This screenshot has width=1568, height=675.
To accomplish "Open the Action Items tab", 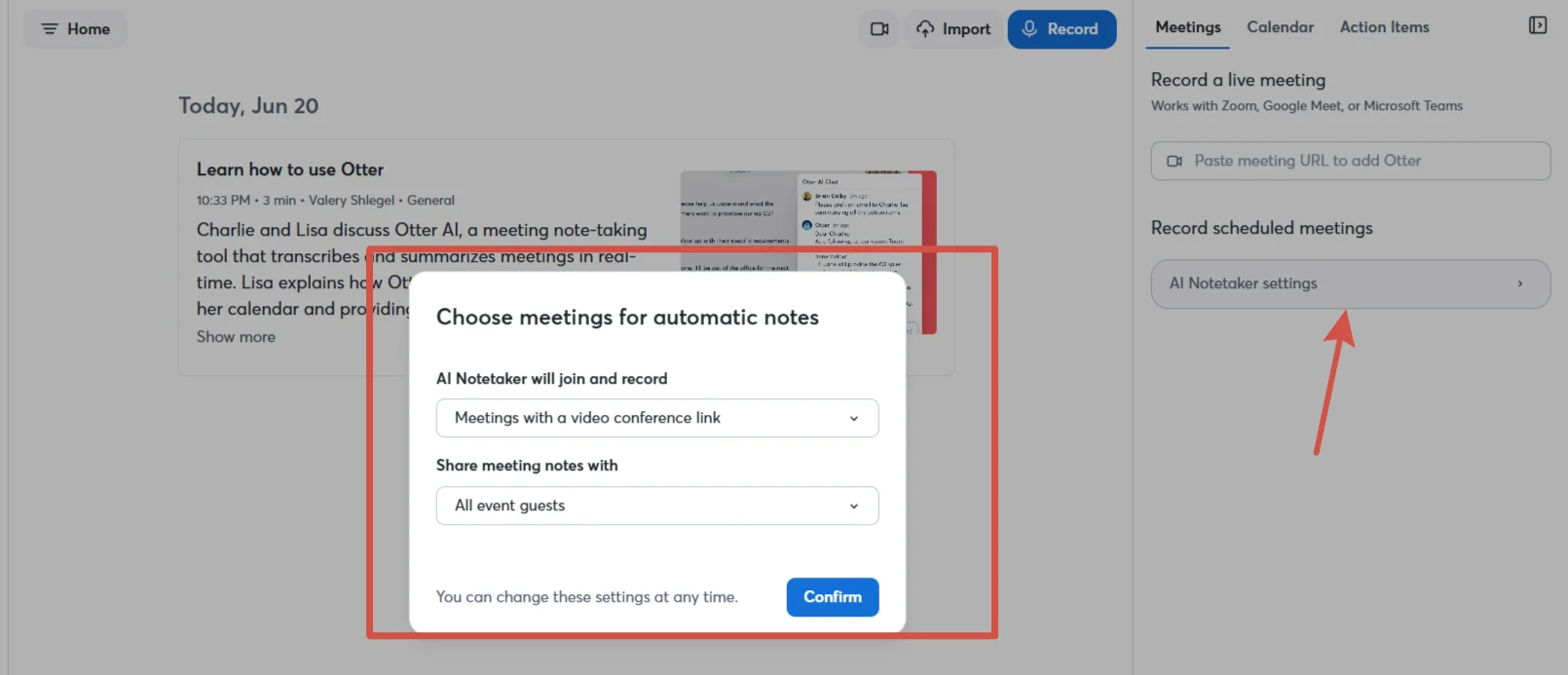I will click(x=1384, y=27).
